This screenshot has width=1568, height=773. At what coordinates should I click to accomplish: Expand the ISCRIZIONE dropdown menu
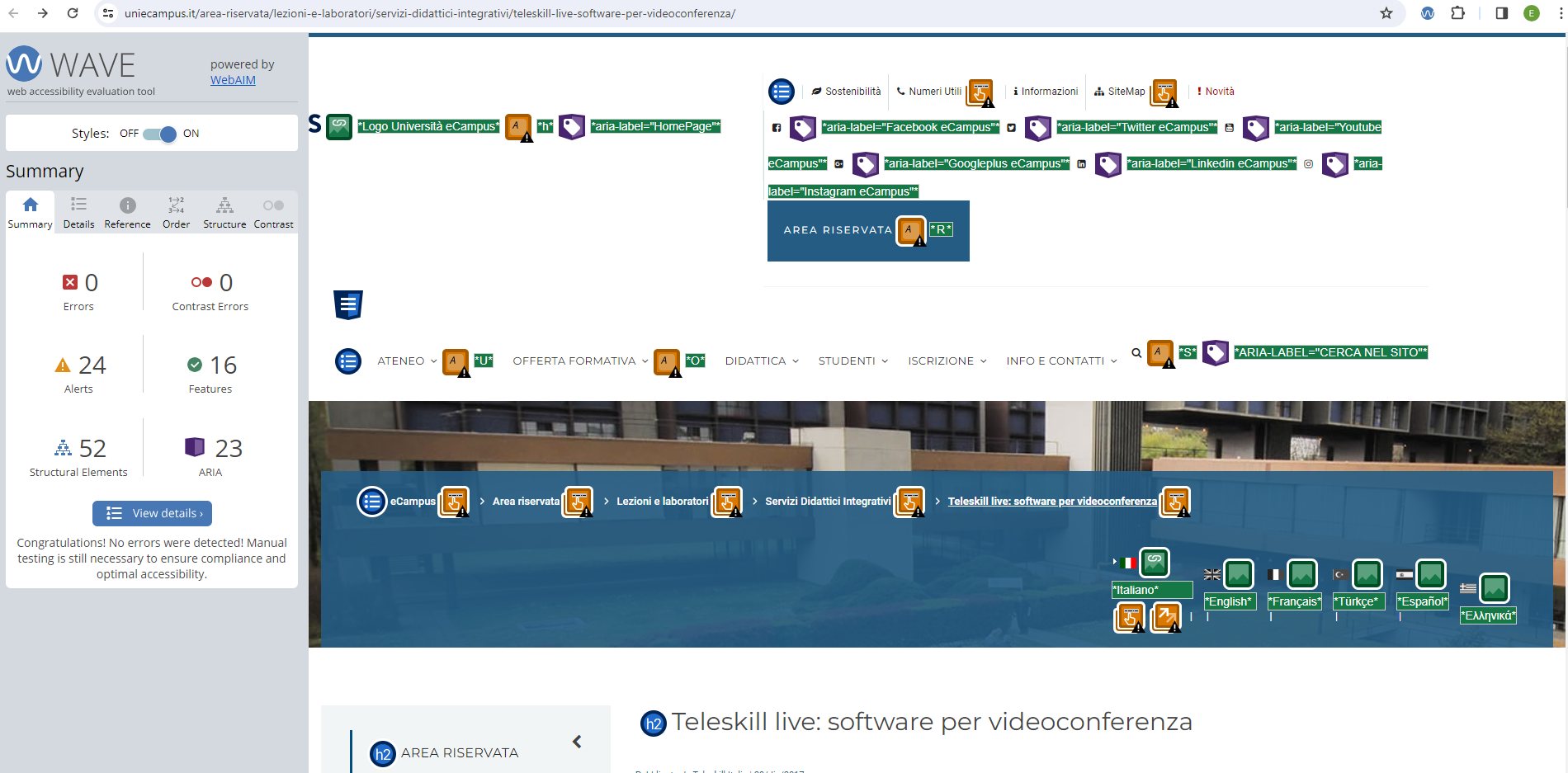pos(947,361)
